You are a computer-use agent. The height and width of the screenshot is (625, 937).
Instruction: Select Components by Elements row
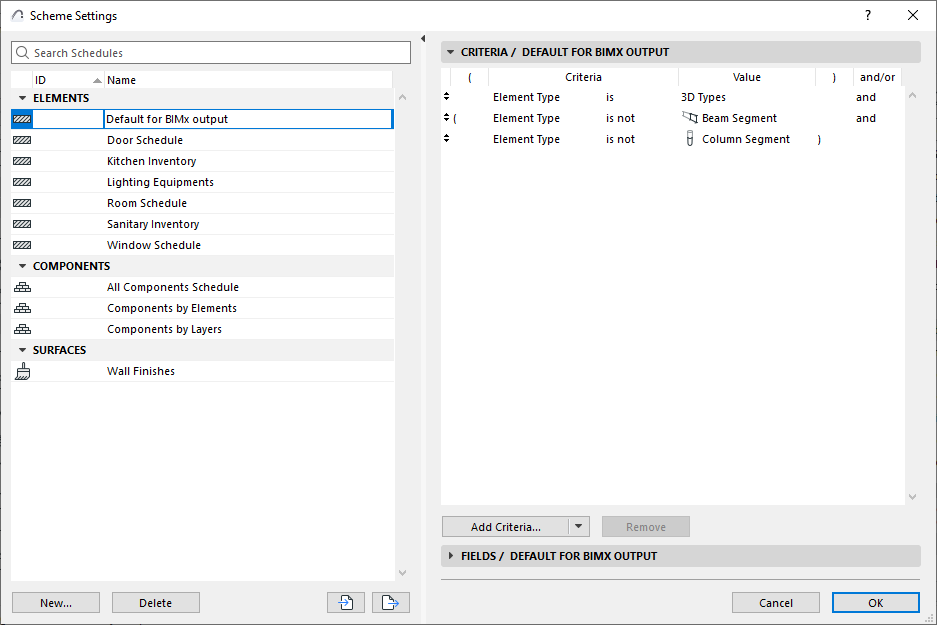click(203, 308)
